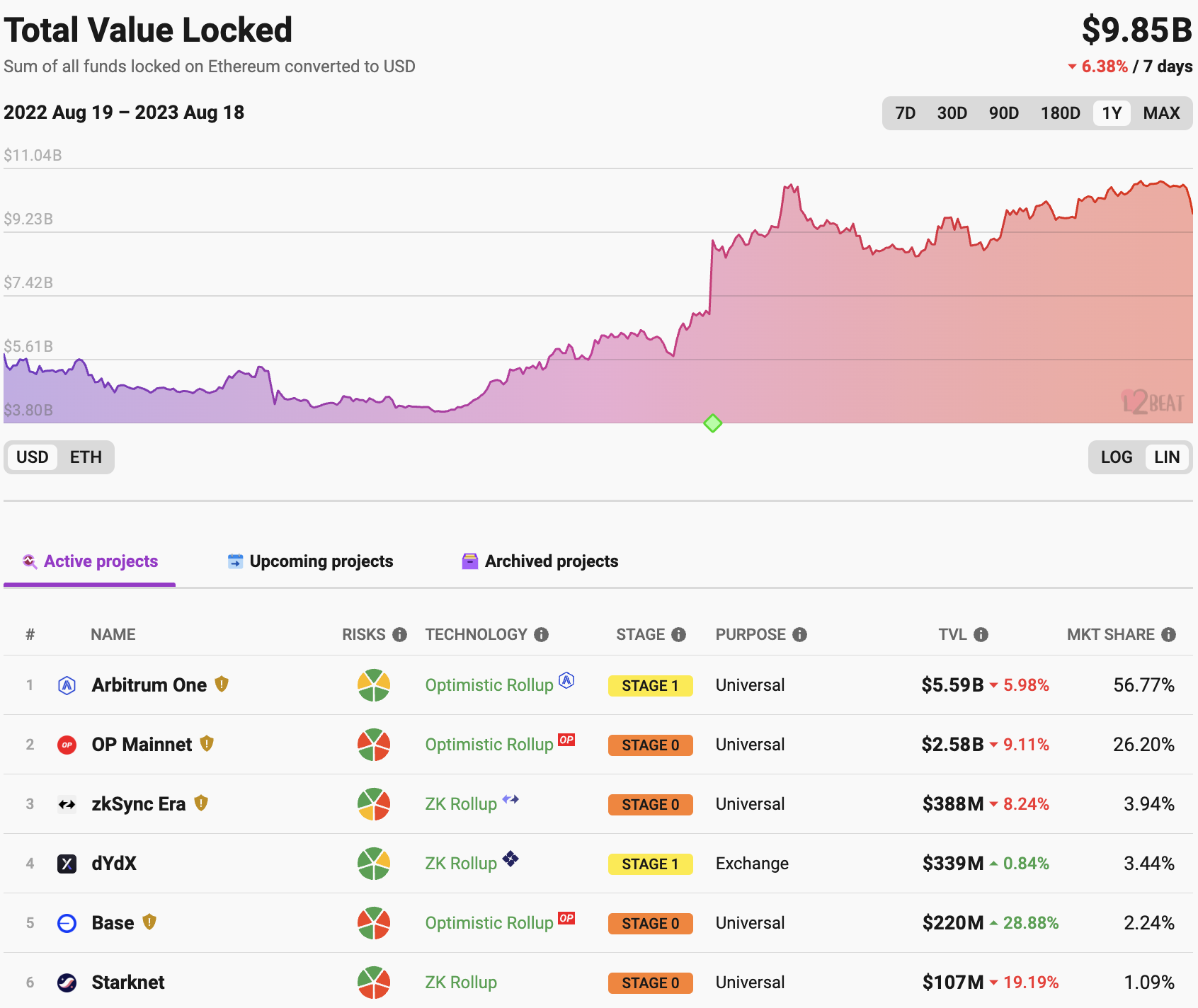This screenshot has height=1008, width=1198.
Task: Click the Starknet logo icon
Action: click(67, 983)
